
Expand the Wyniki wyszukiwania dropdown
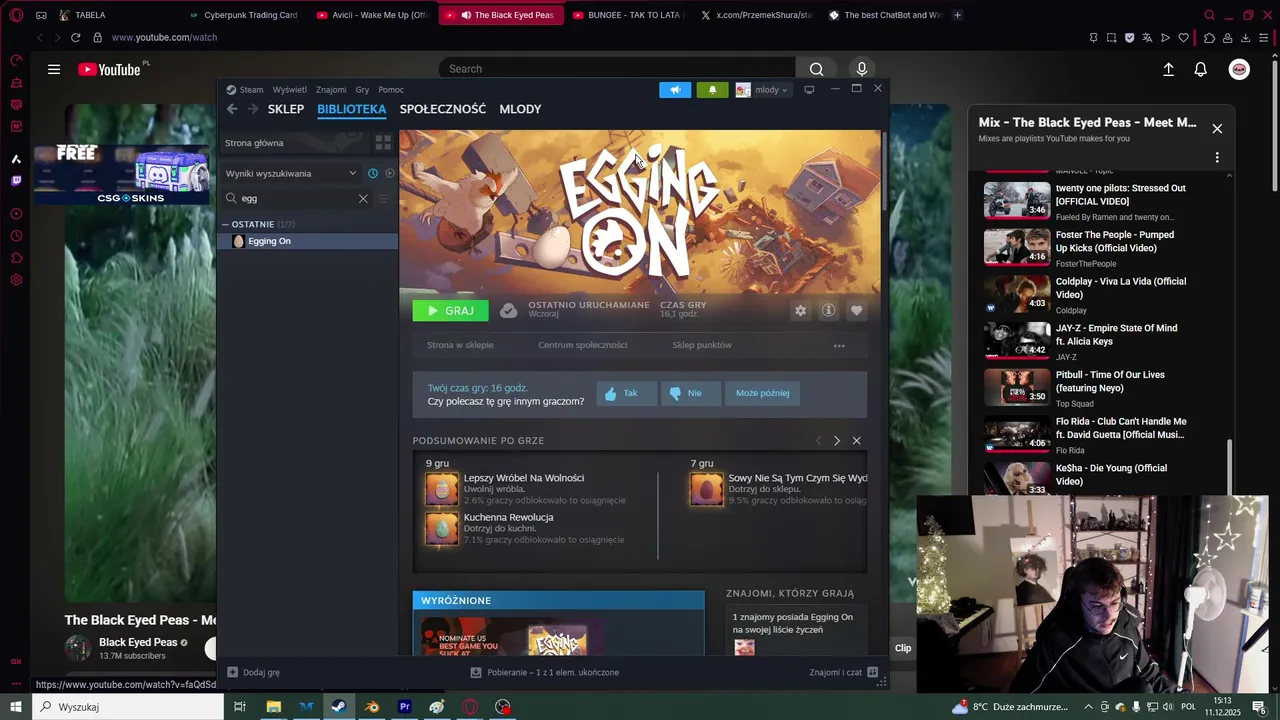click(x=291, y=173)
